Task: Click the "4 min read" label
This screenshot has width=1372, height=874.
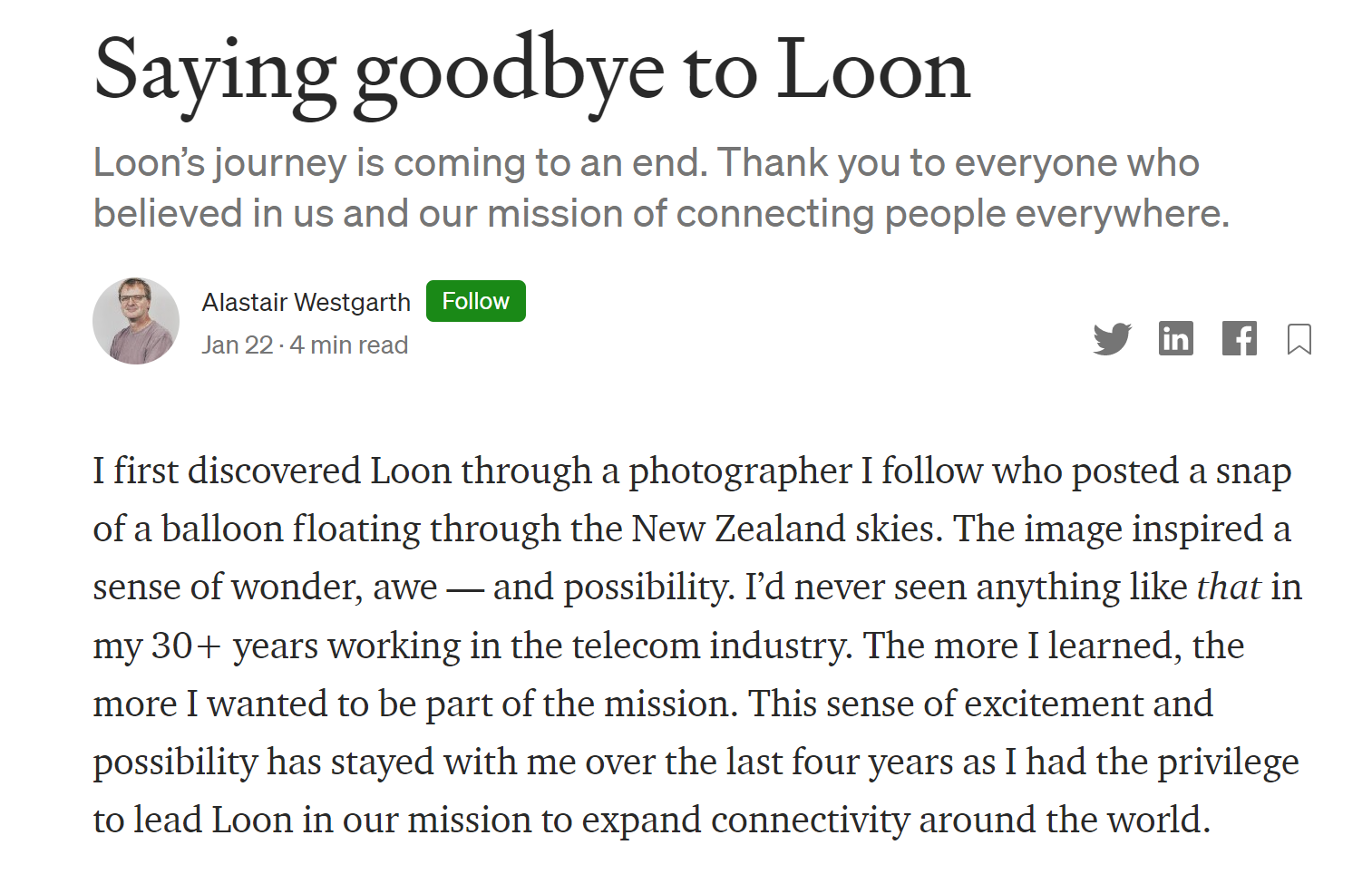Action: (349, 345)
